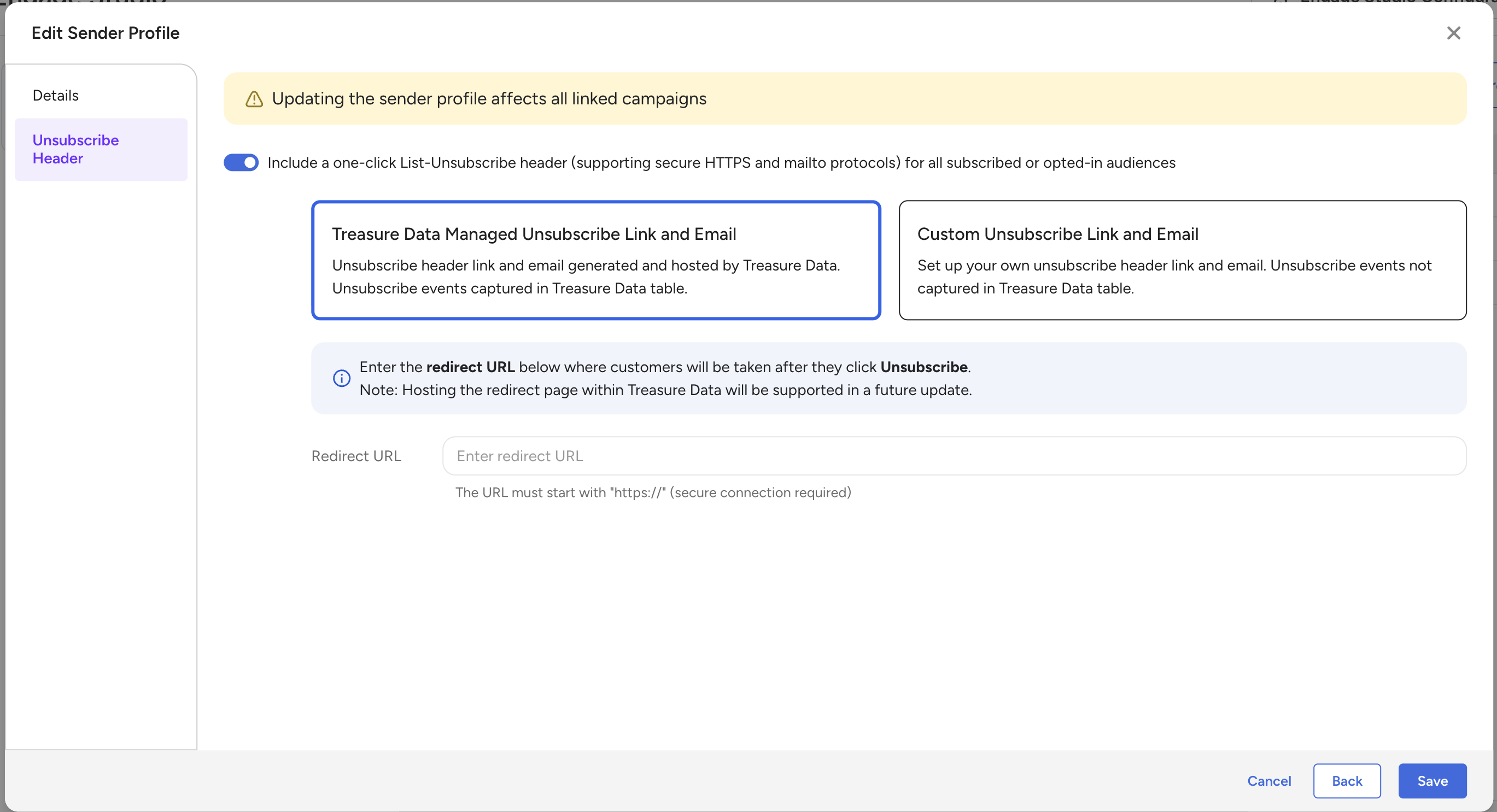Click the Custom Unsubscribe description text
This screenshot has width=1497, height=812.
pos(1174,276)
